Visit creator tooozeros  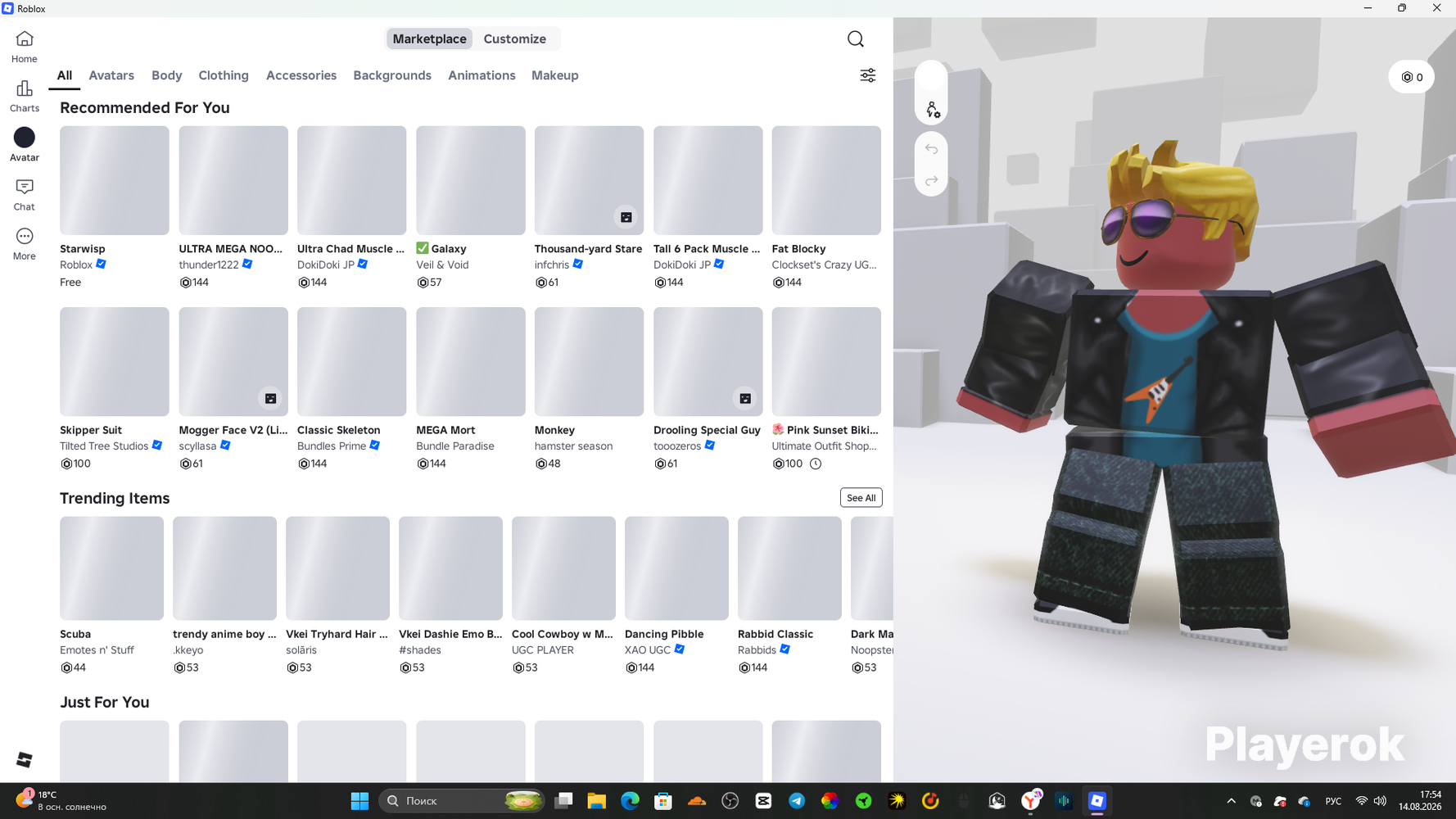coord(677,446)
